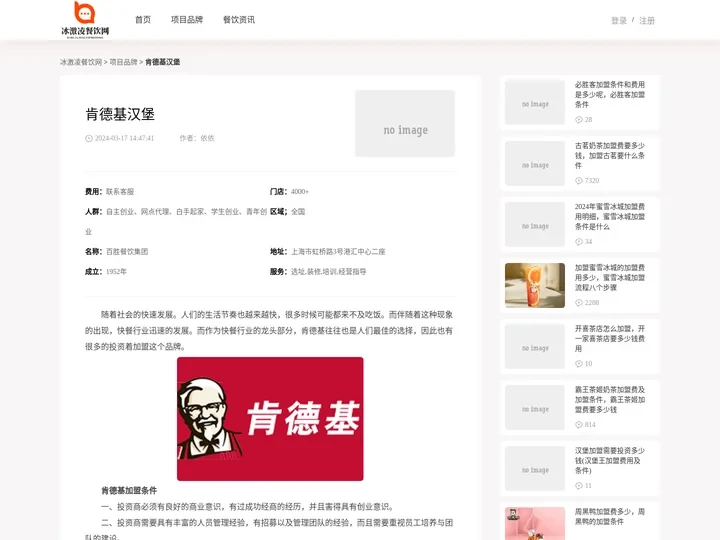Click the no image placeholder beside 肯德基汉堡 title
The image size is (720, 540).
[405, 124]
